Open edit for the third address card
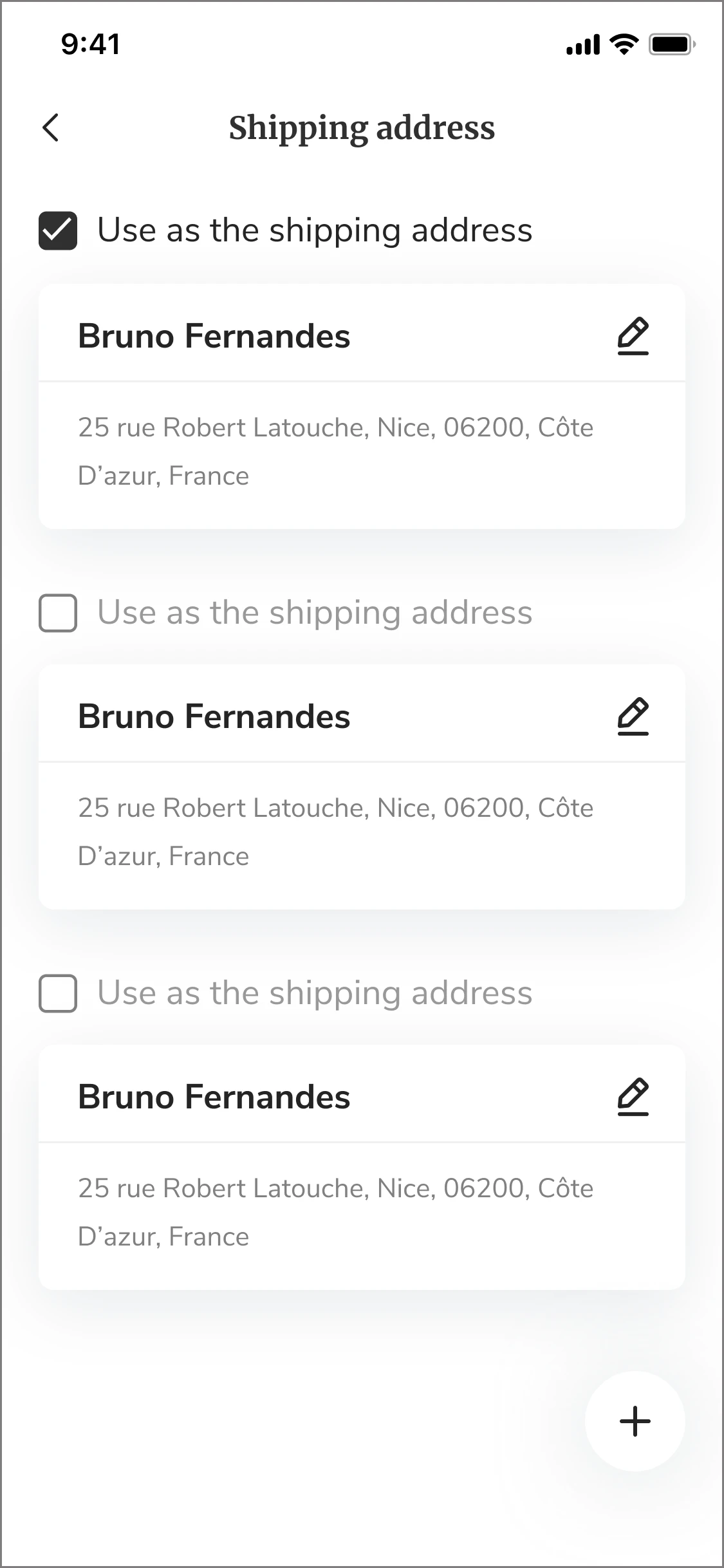The width and height of the screenshot is (724, 1568). [633, 1097]
